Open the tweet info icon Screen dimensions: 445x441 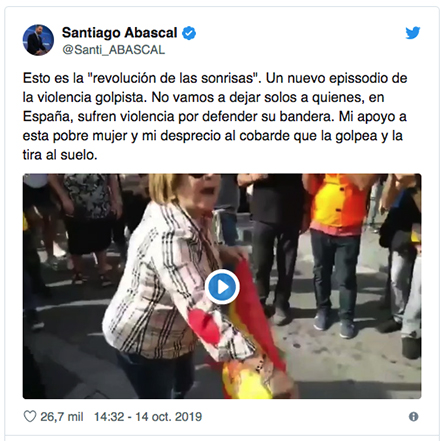click(x=413, y=416)
